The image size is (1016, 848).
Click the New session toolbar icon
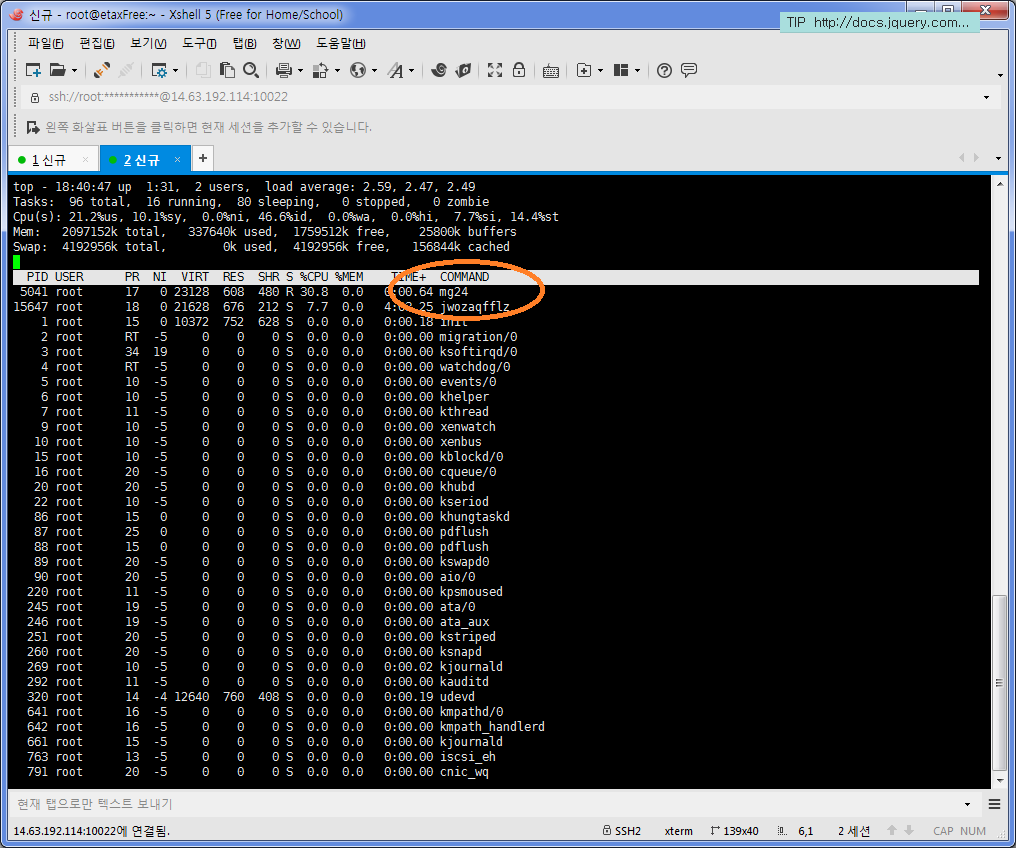click(x=32, y=70)
